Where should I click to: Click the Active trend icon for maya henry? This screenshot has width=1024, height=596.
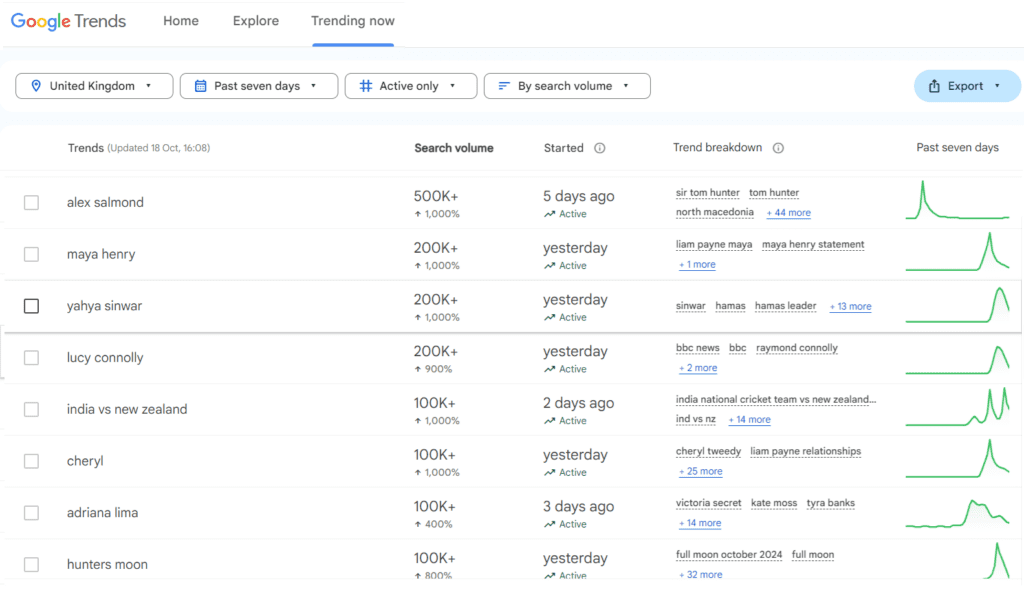549,266
